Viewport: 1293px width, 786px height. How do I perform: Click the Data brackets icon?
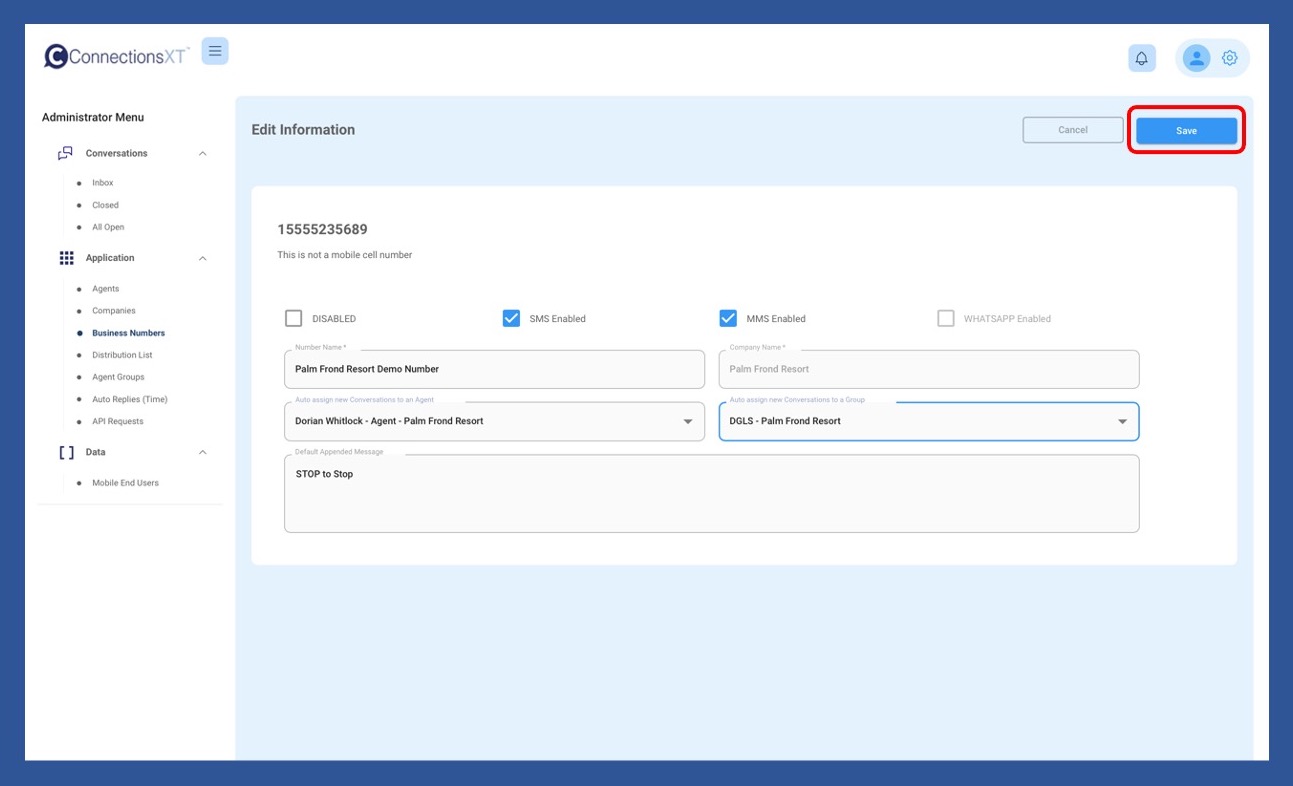(x=67, y=452)
